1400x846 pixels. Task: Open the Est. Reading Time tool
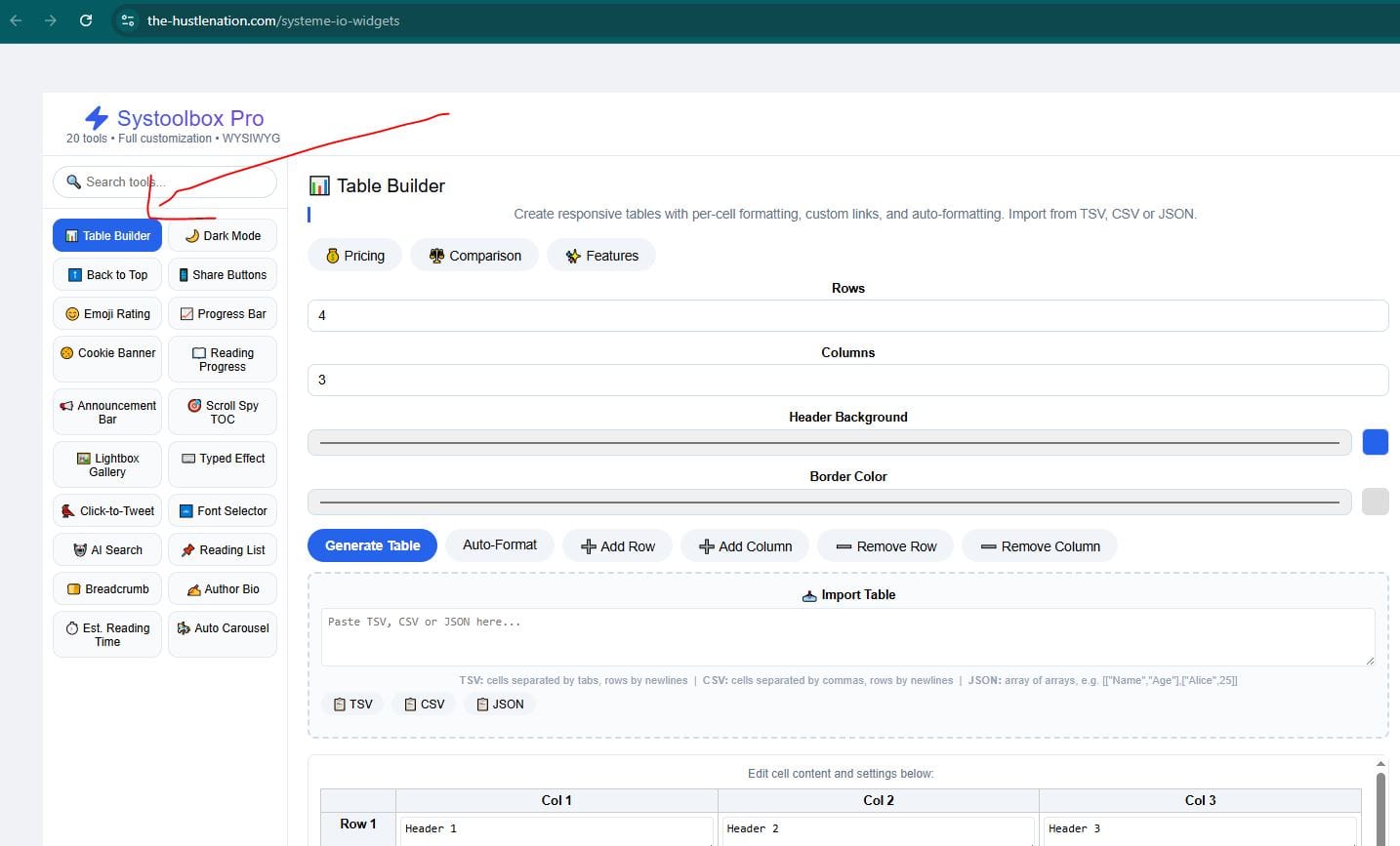[x=107, y=633]
